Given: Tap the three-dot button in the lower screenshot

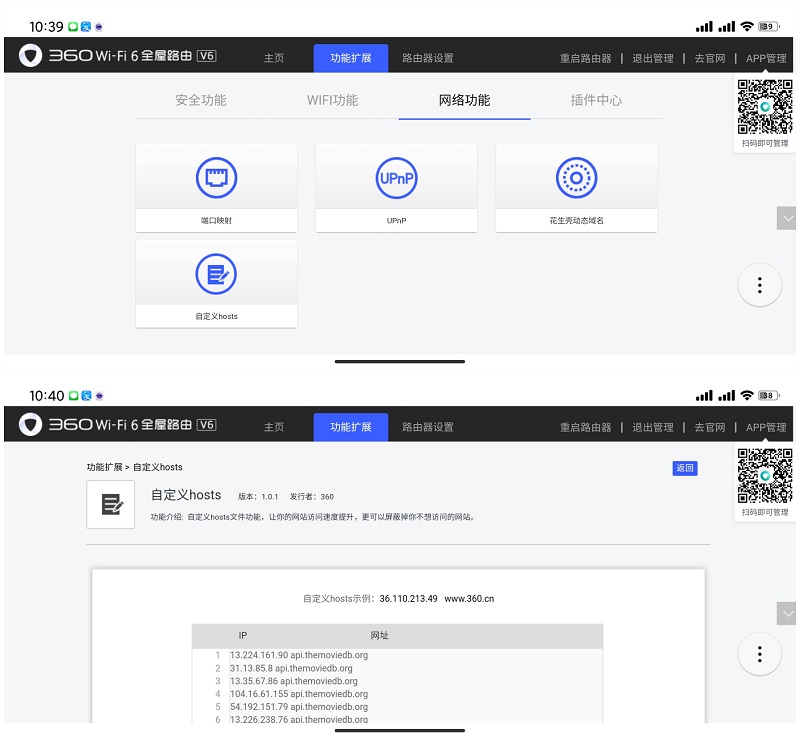Looking at the screenshot, I should (759, 654).
